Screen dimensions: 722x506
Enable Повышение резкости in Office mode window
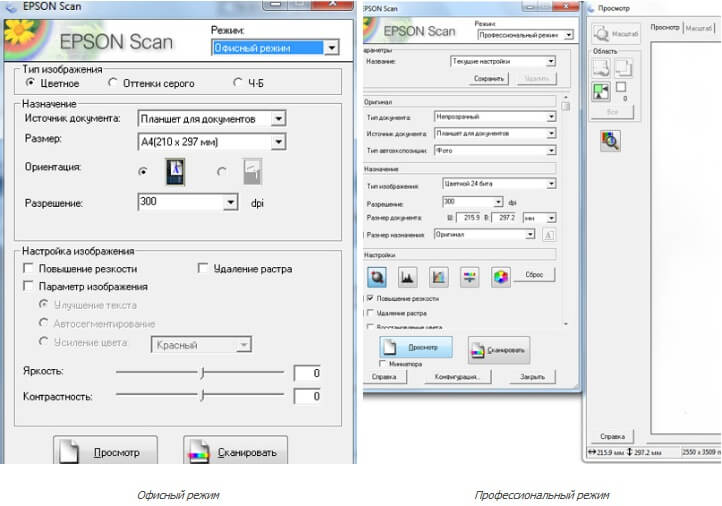click(28, 268)
